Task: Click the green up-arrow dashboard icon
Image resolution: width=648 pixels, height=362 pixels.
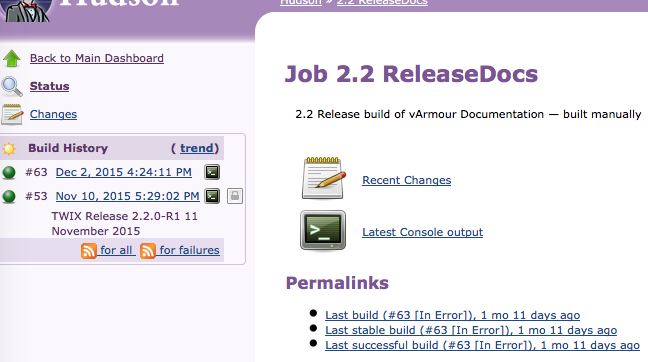Action: coord(12,58)
